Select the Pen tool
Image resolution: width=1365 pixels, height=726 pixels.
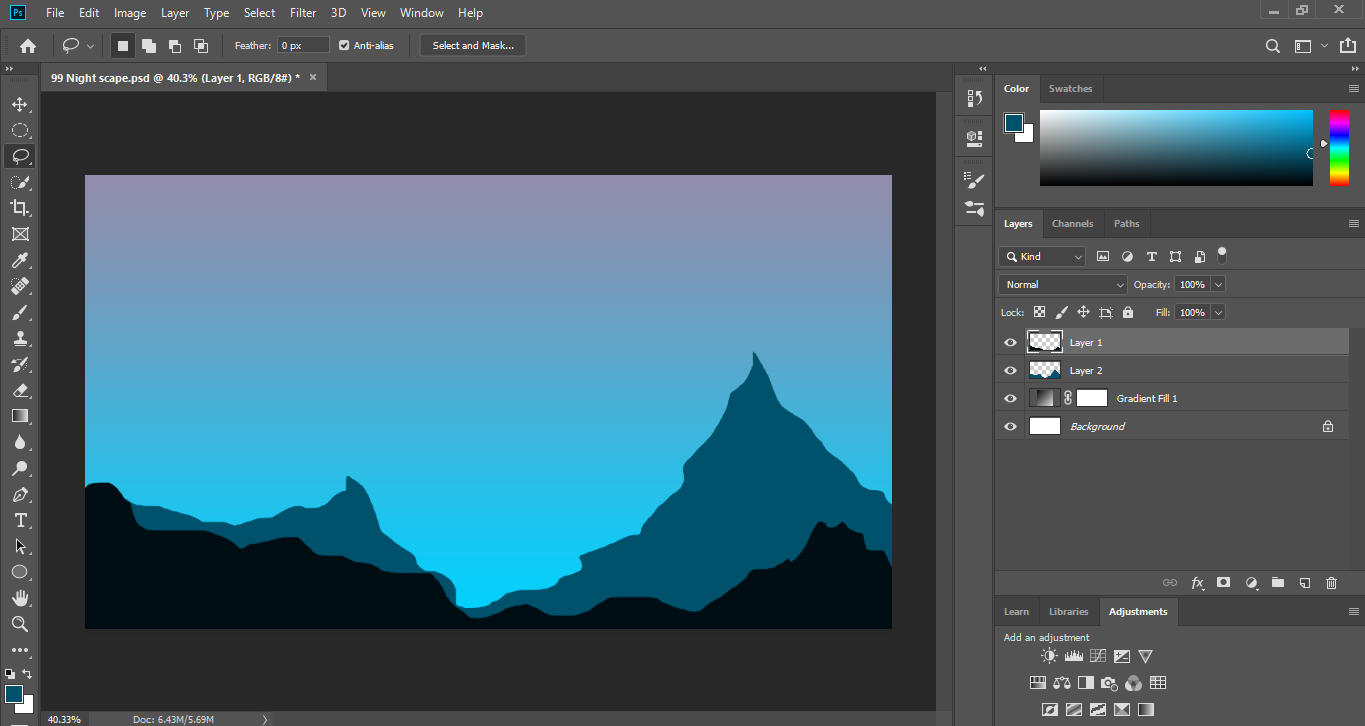[19, 494]
